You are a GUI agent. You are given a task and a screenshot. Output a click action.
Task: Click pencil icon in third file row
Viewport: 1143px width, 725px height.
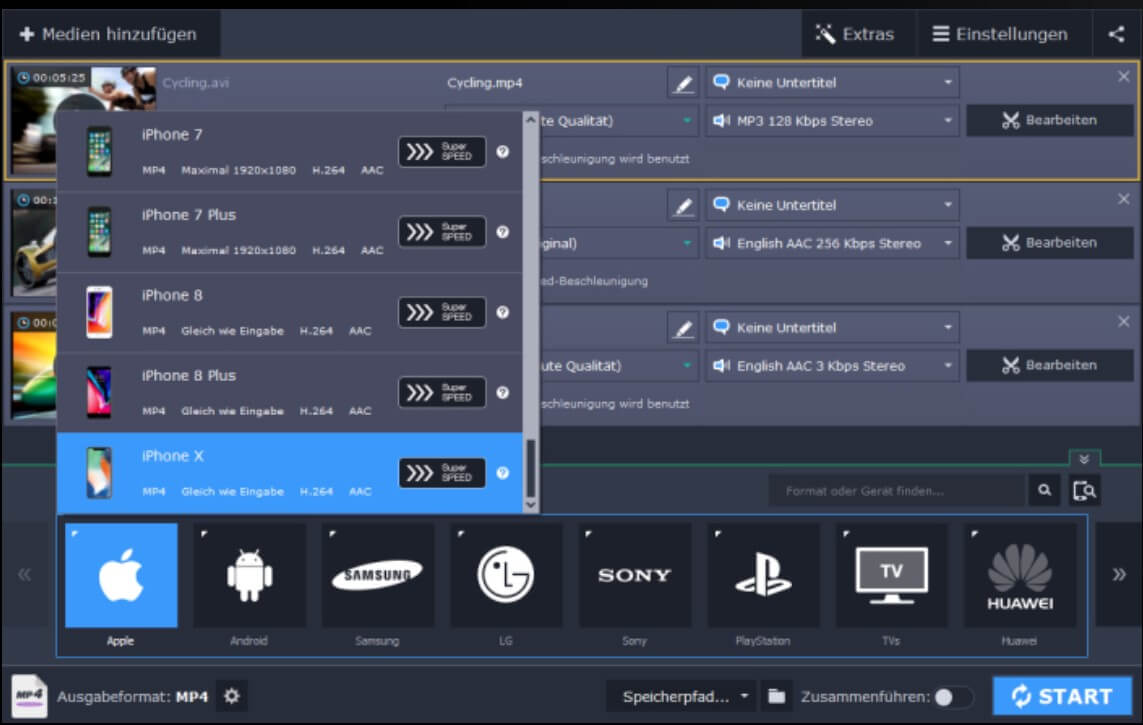(683, 328)
